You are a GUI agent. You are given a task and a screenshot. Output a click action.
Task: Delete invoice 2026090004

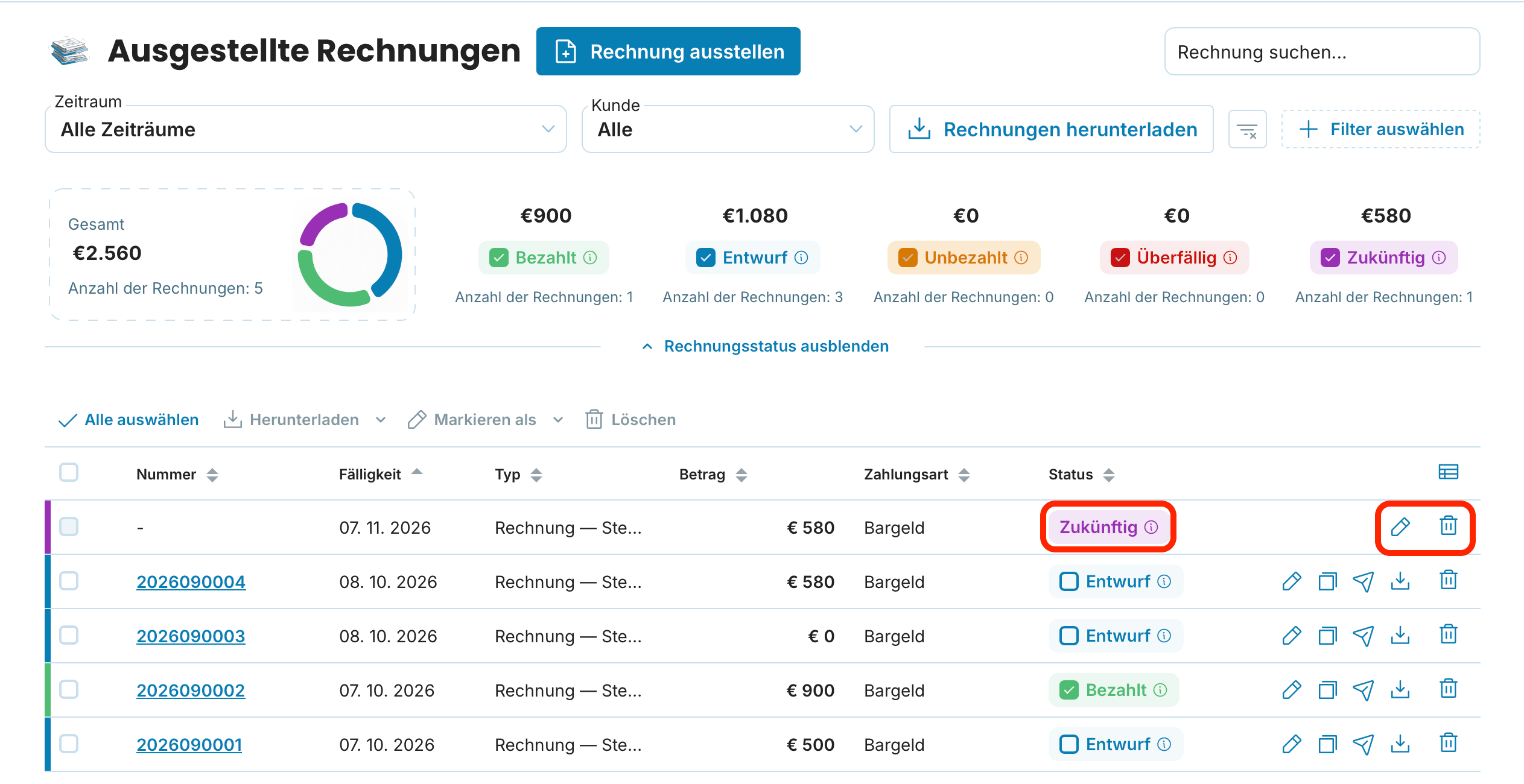(x=1449, y=580)
